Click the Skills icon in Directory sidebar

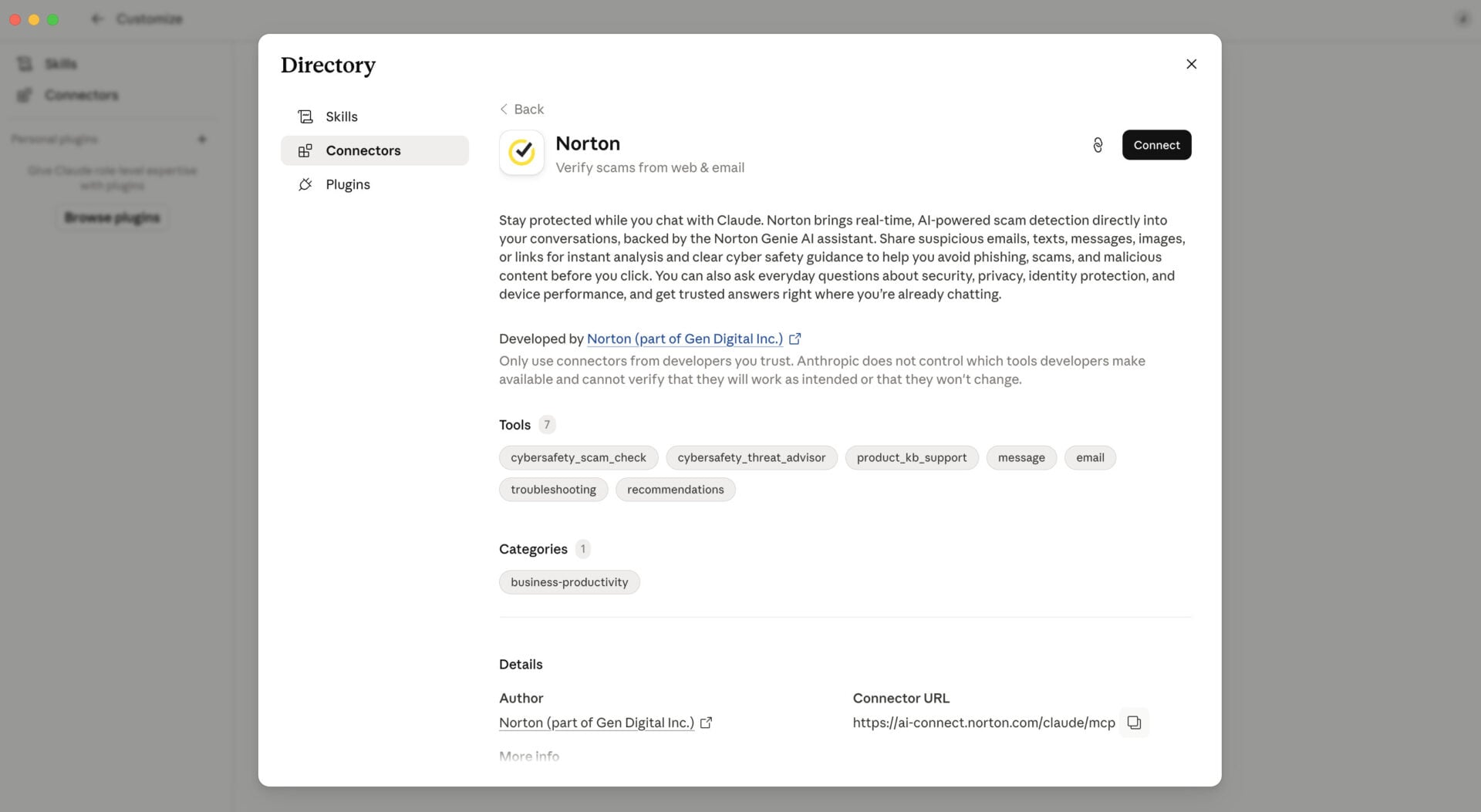(x=305, y=116)
